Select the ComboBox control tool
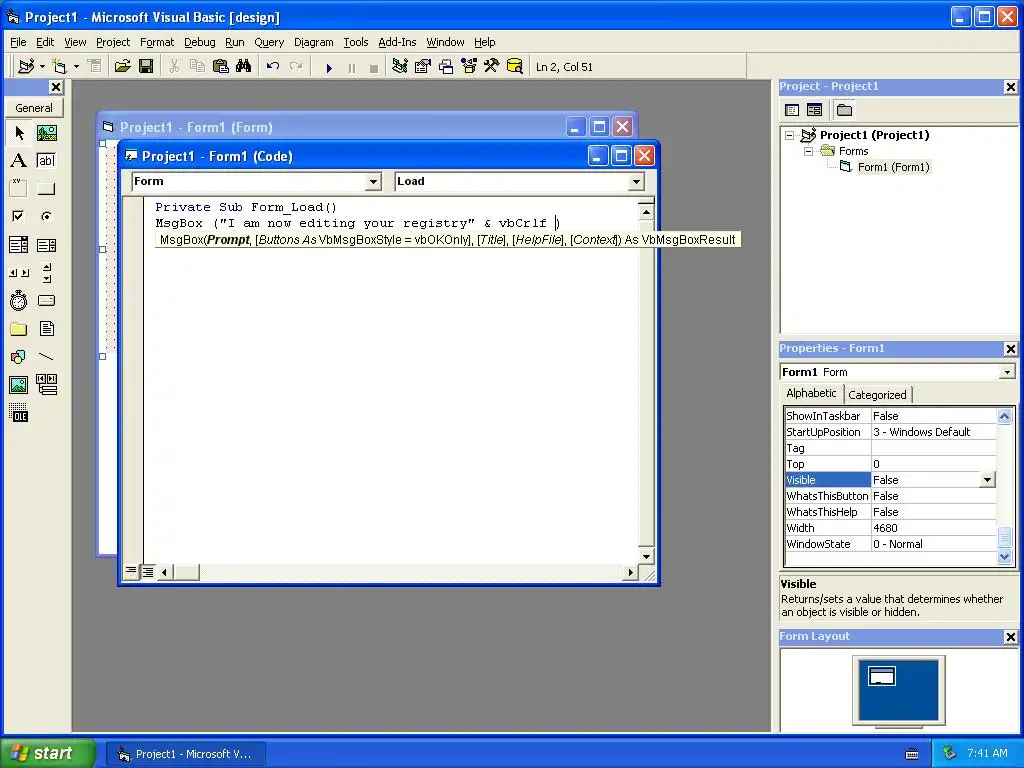 click(x=19, y=245)
